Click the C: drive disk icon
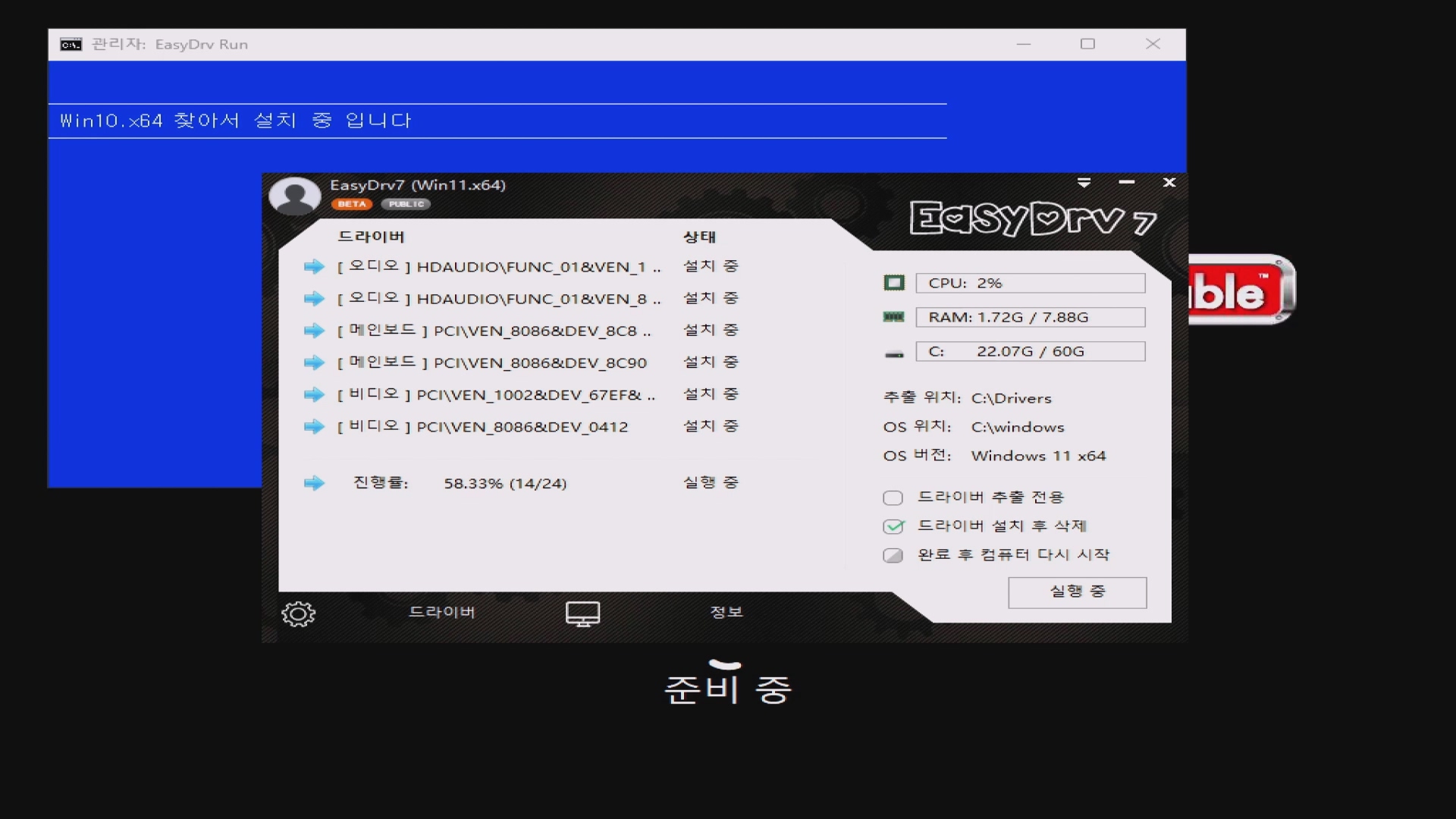This screenshot has height=819, width=1456. coord(894,353)
